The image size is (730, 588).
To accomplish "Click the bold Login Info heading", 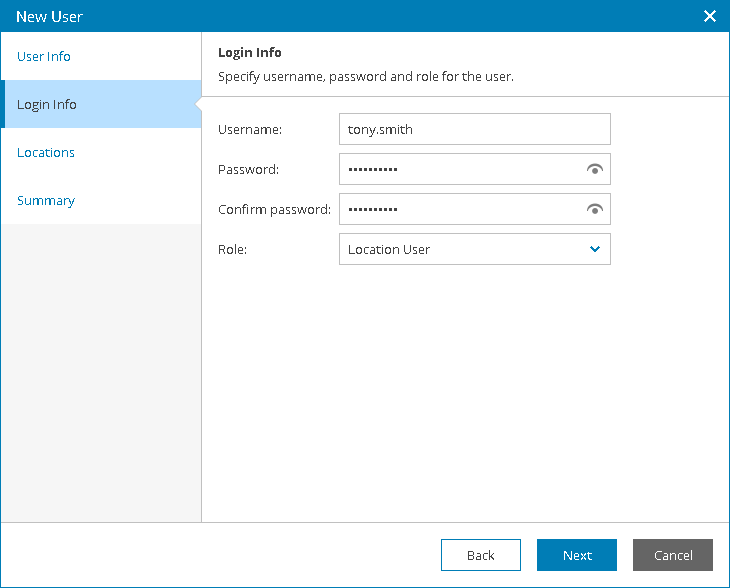I will tap(250, 52).
